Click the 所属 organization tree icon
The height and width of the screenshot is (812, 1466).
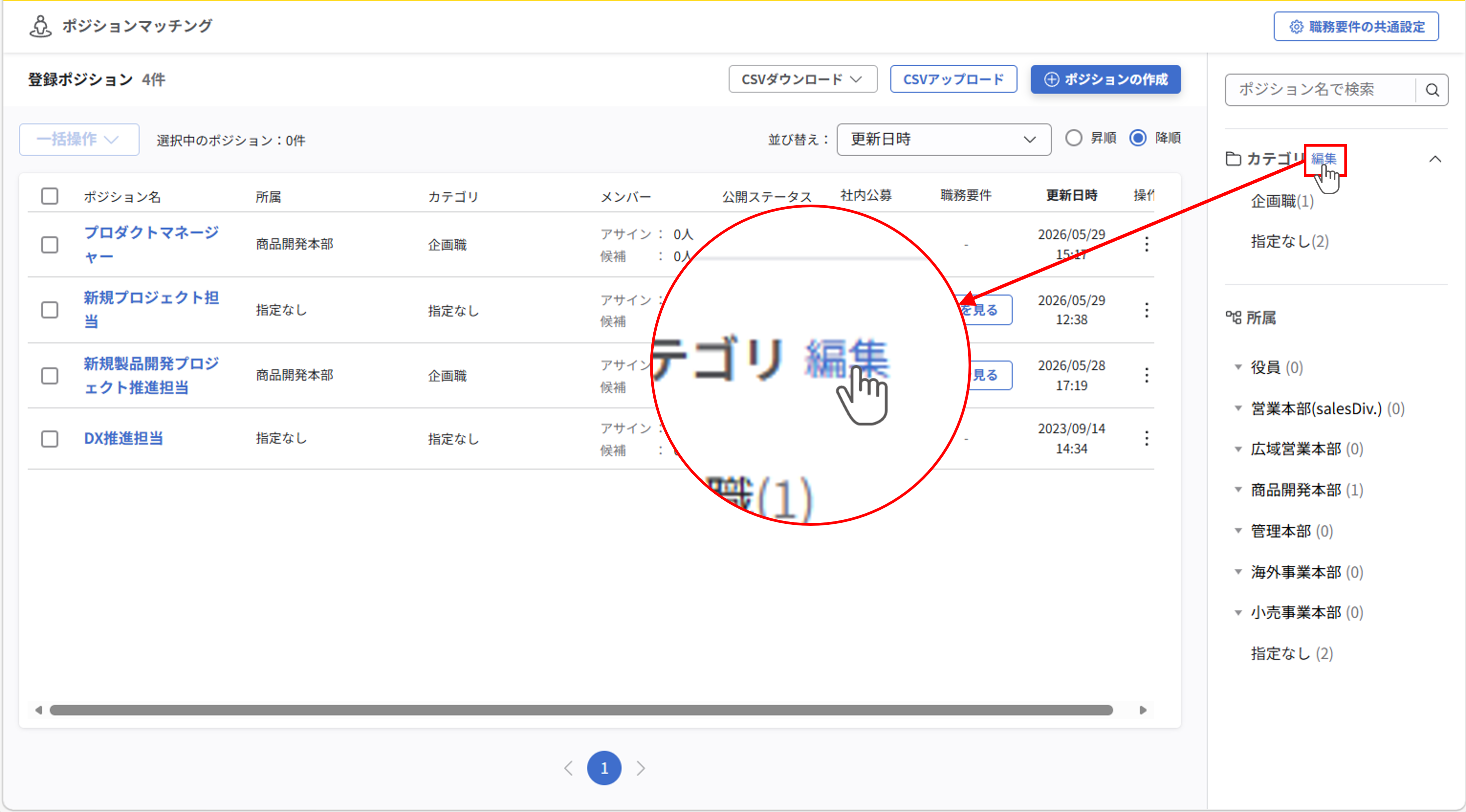[1233, 318]
